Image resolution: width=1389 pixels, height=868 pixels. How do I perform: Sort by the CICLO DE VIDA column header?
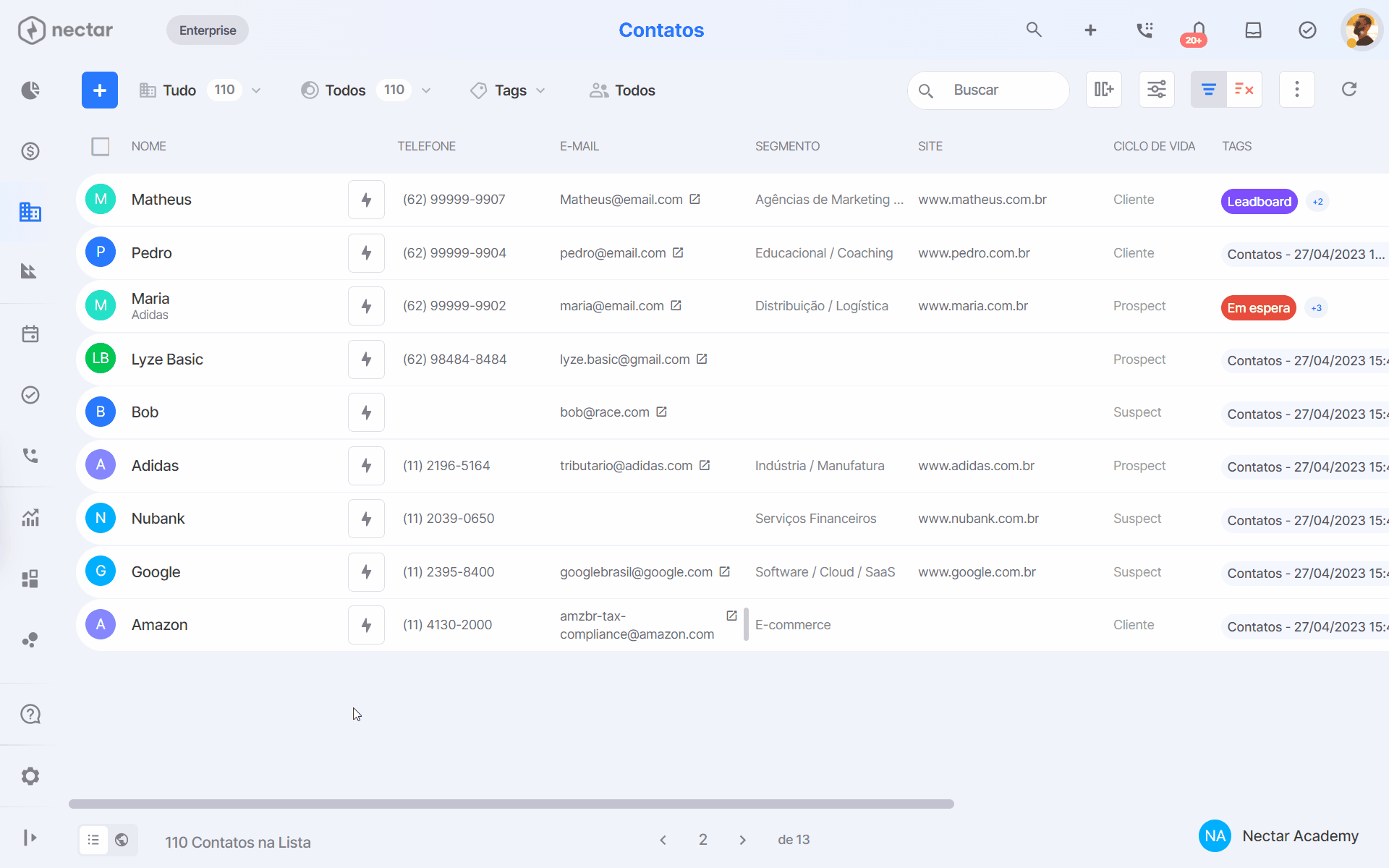[1154, 146]
